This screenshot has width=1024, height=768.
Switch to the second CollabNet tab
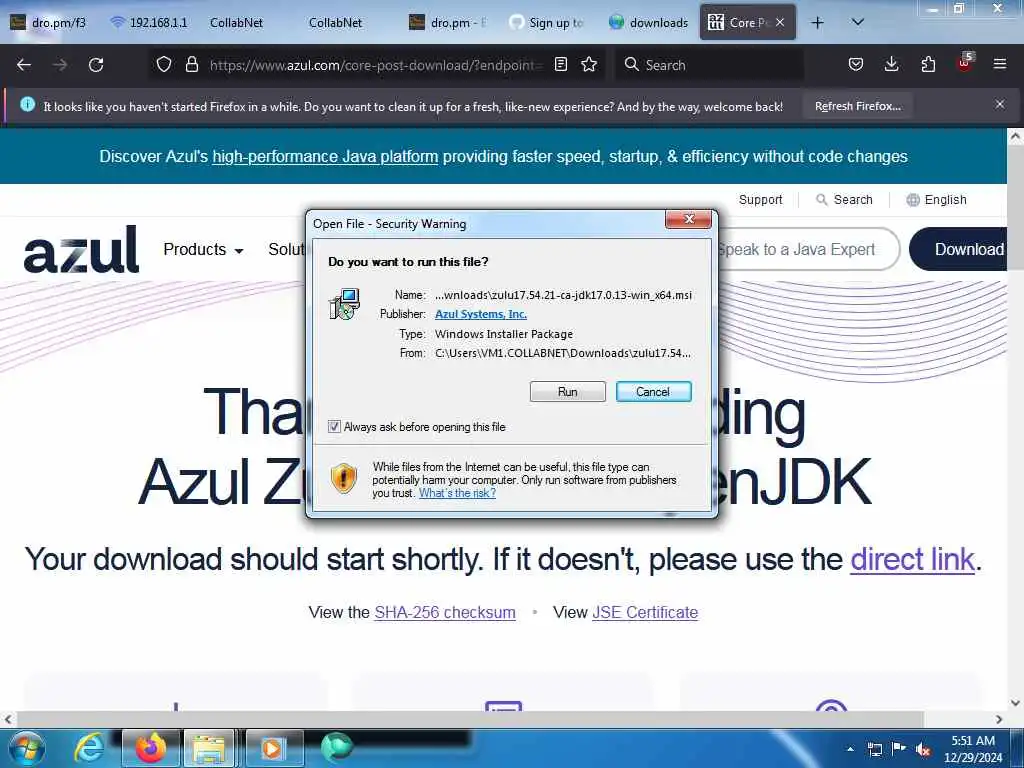click(336, 23)
